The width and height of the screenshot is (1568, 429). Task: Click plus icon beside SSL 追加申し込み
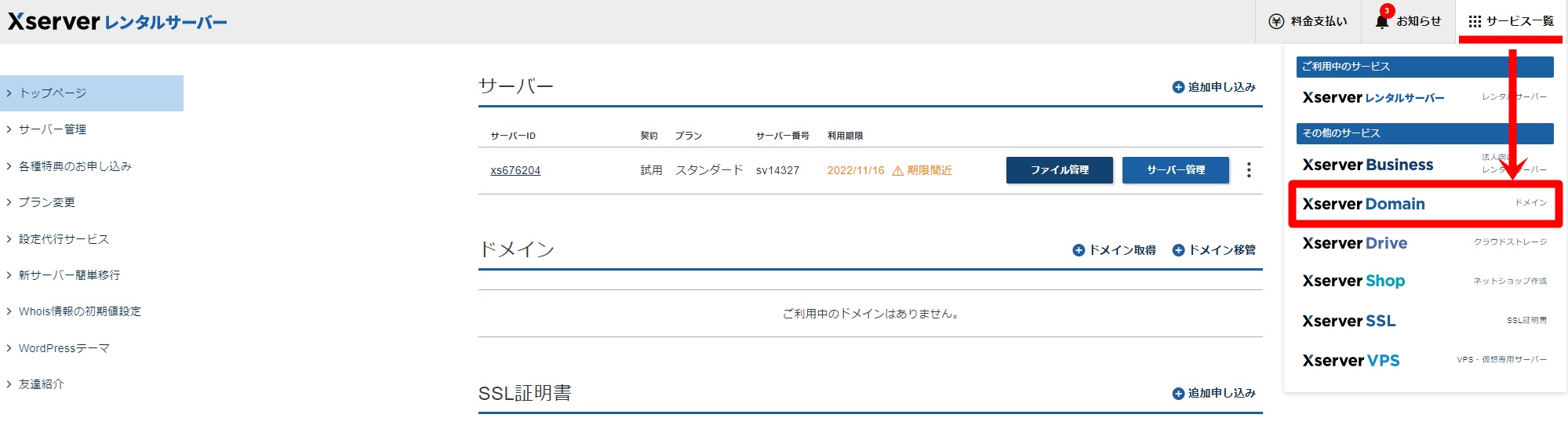click(x=1178, y=394)
